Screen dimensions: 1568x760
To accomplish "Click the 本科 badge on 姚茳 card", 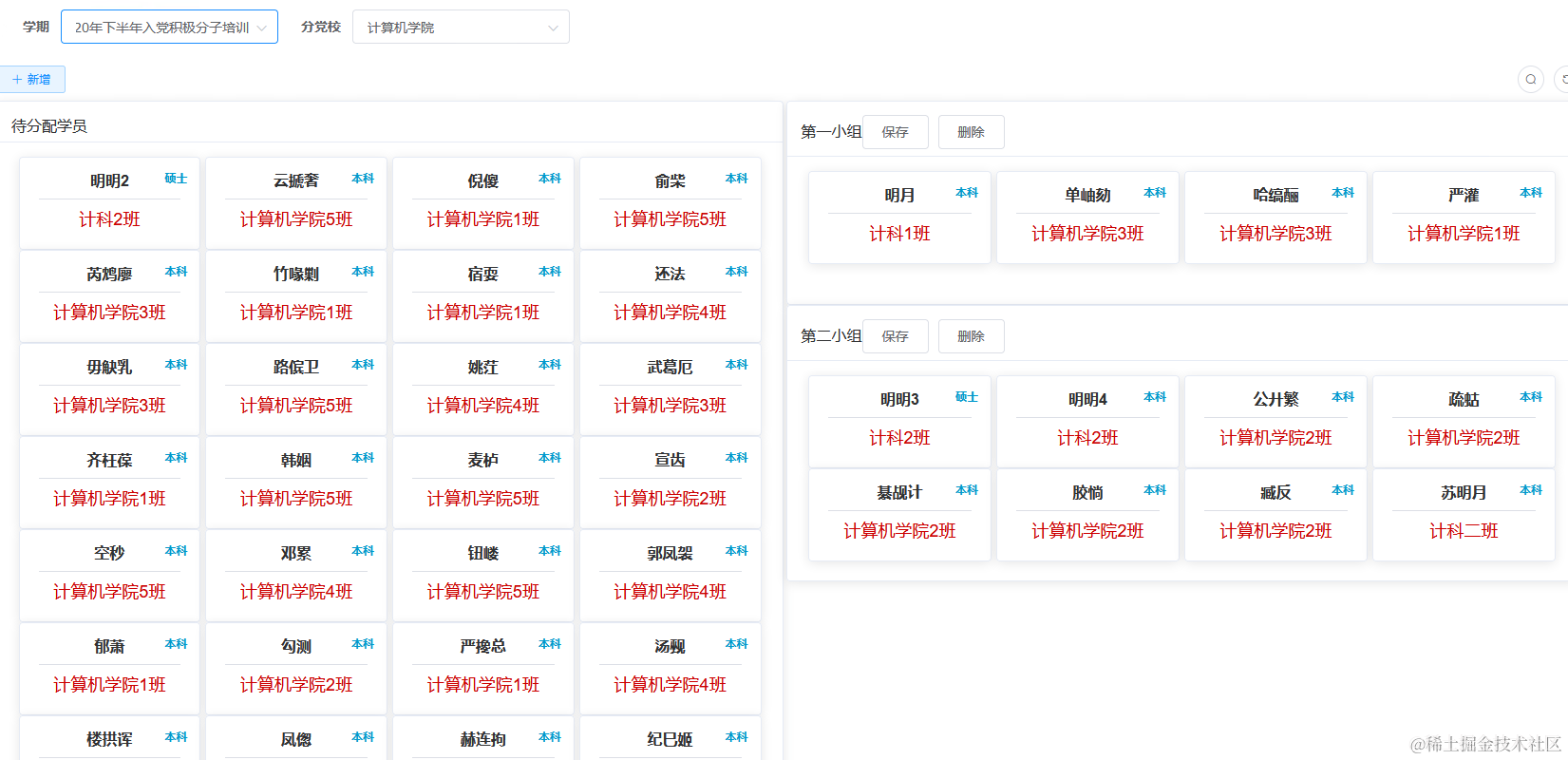I will click(550, 365).
